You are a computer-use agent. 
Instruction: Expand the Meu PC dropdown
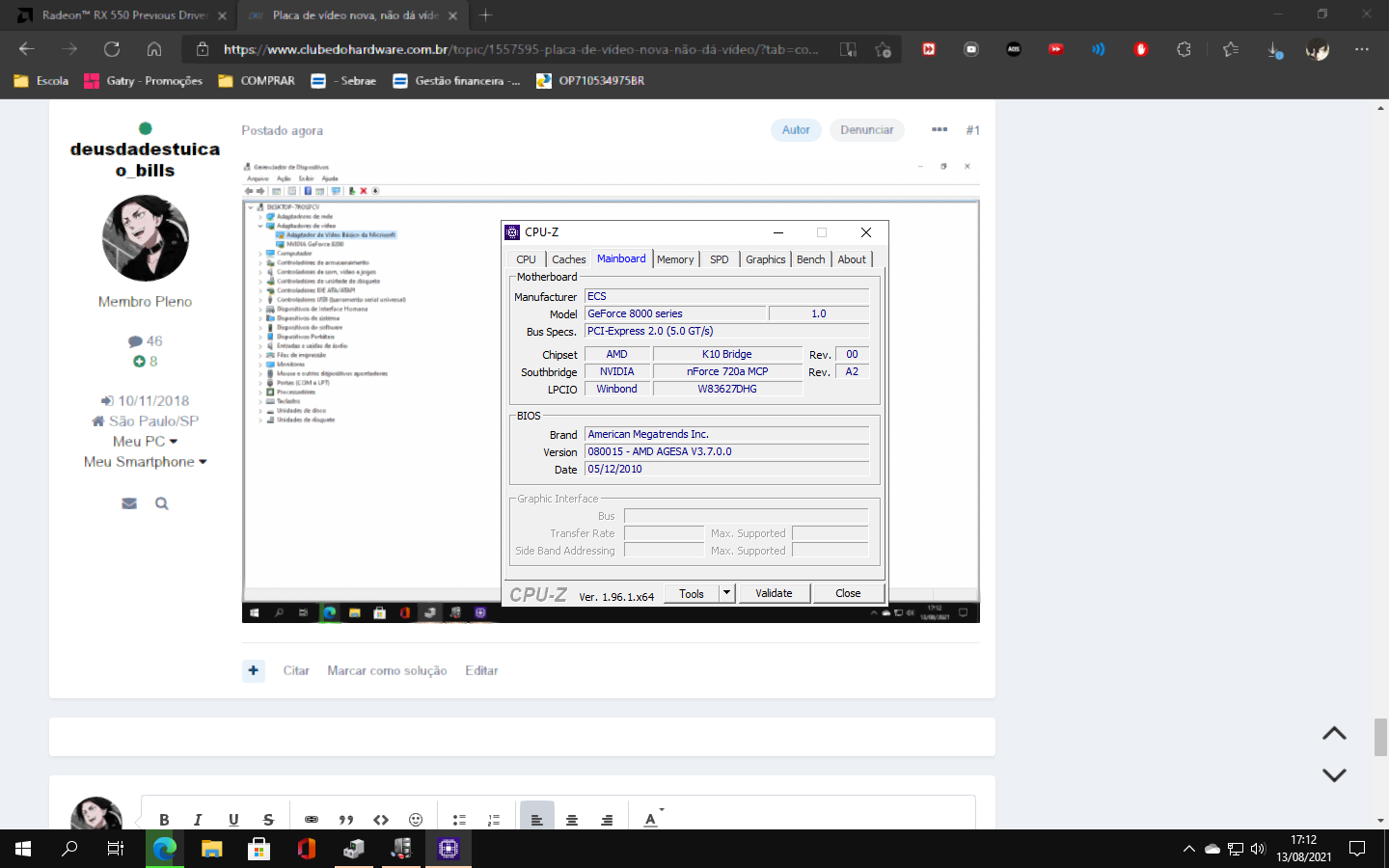pos(146,441)
